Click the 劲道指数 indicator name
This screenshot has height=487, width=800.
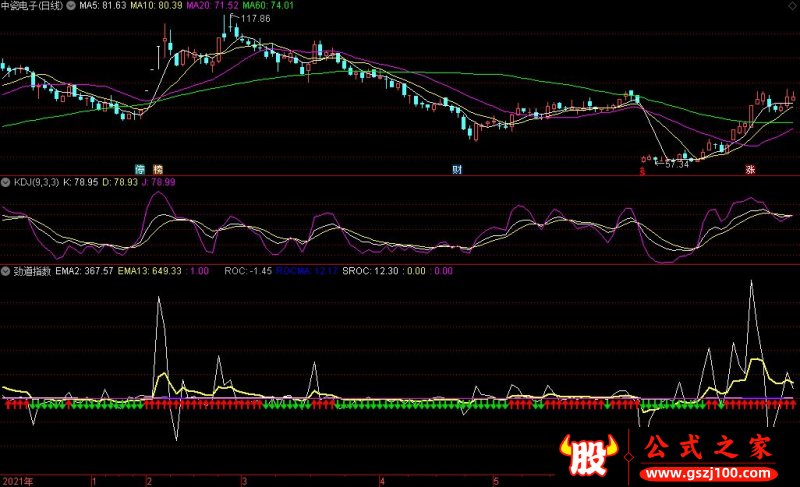click(31, 270)
